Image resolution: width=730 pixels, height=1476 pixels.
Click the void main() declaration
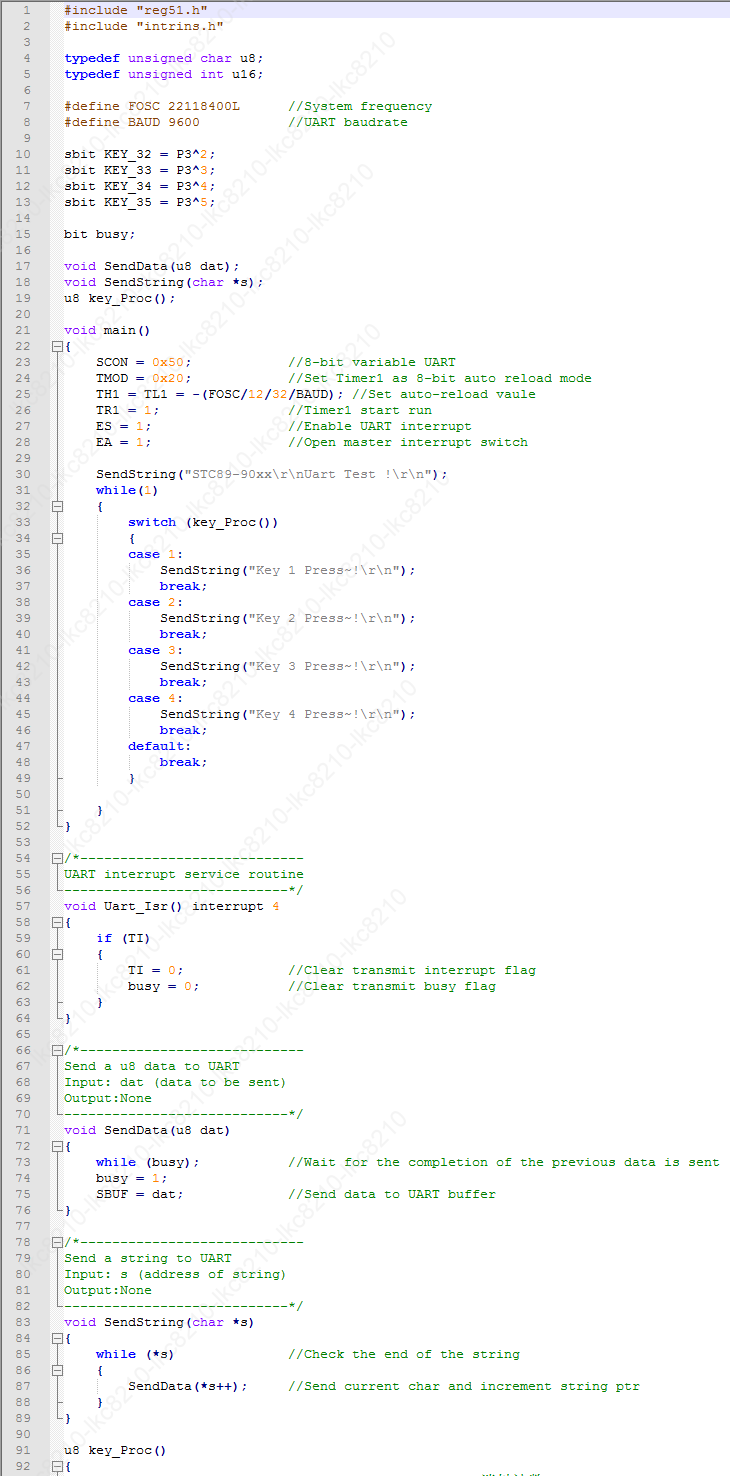coord(107,330)
